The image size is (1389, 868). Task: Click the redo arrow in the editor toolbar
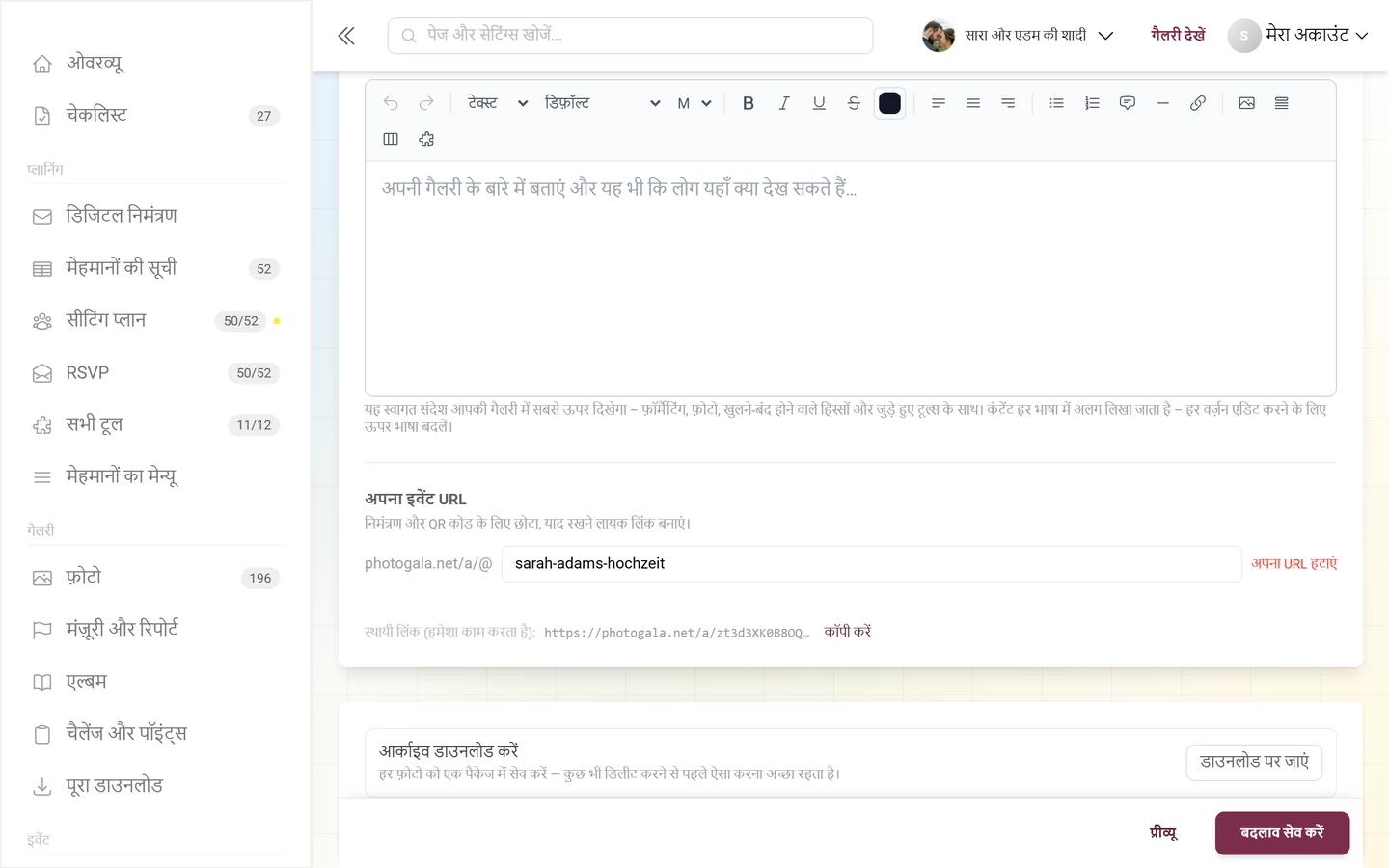coord(426,103)
